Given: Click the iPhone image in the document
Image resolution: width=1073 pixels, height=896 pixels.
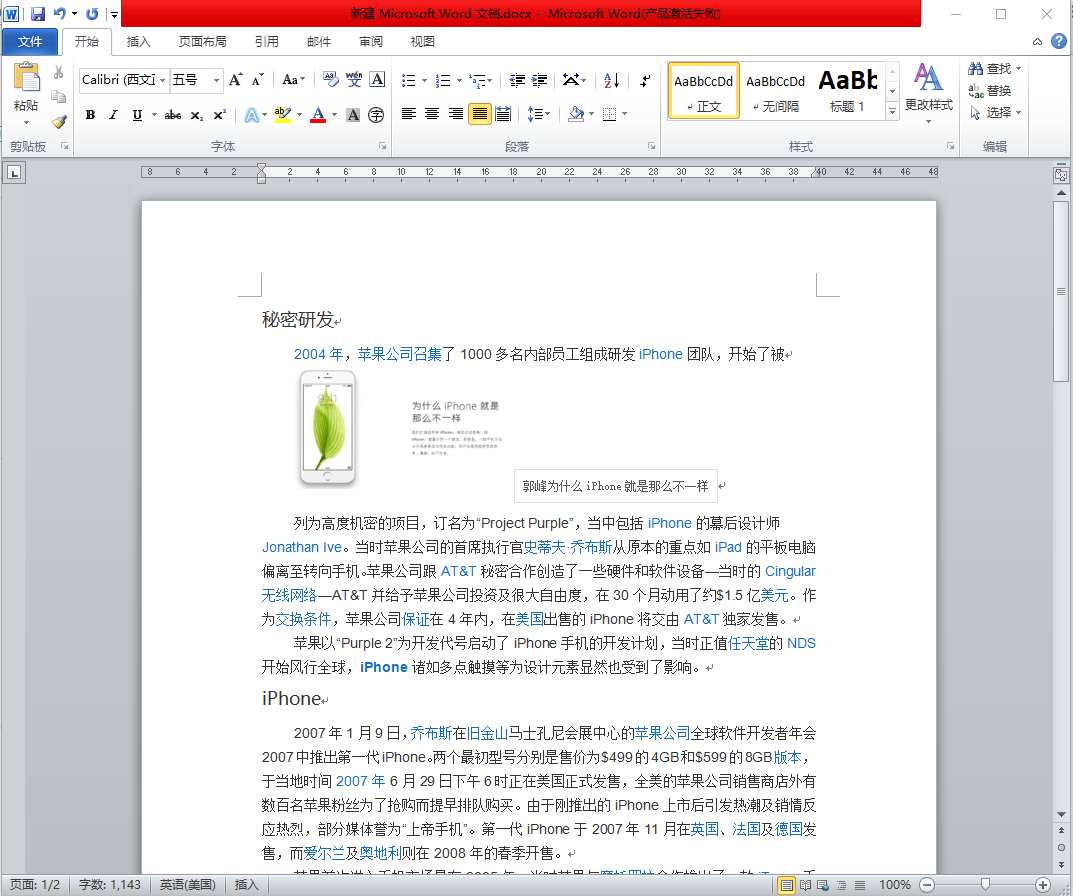Looking at the screenshot, I should [x=328, y=428].
